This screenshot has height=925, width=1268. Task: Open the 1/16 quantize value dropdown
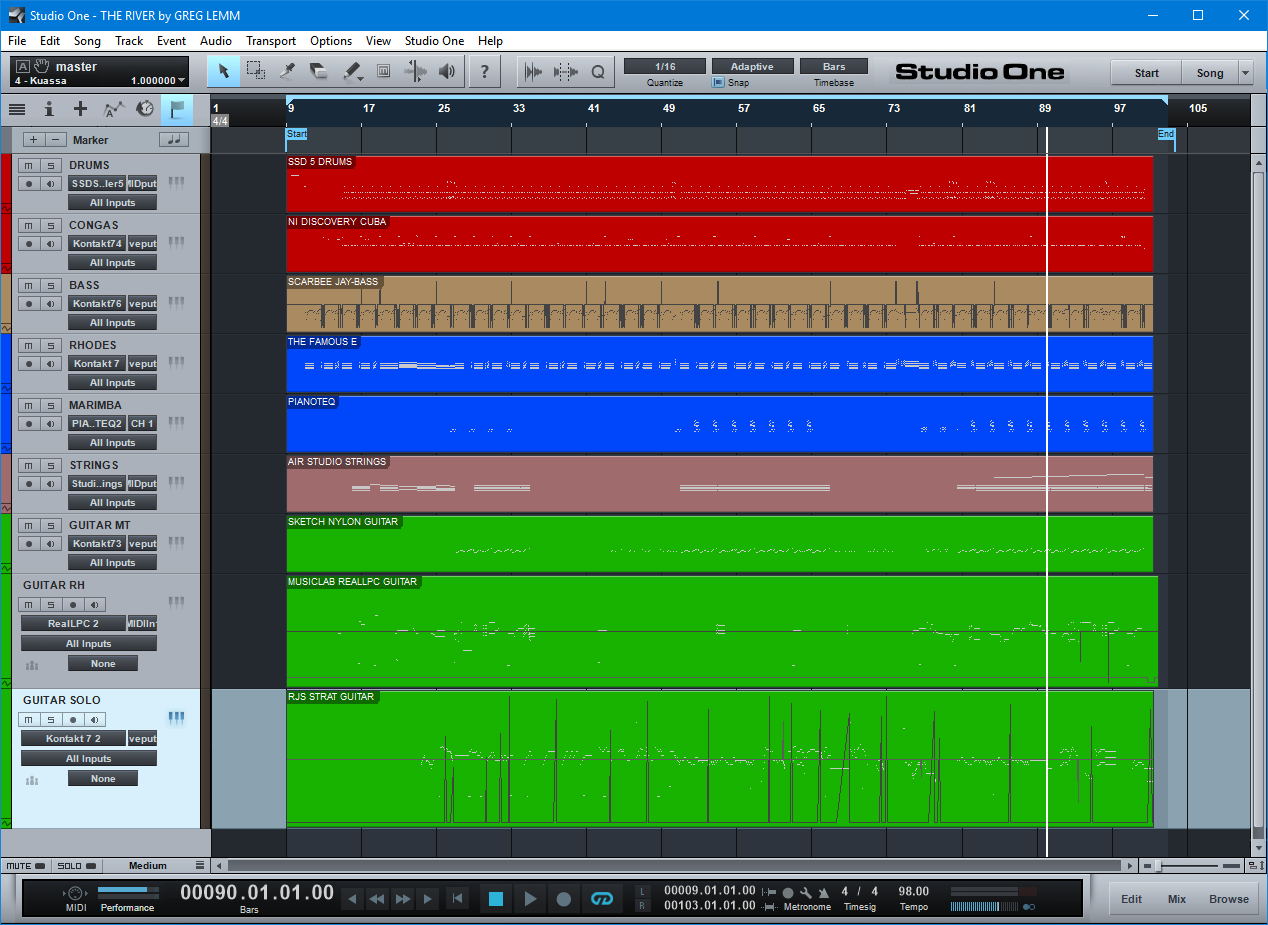coord(665,66)
